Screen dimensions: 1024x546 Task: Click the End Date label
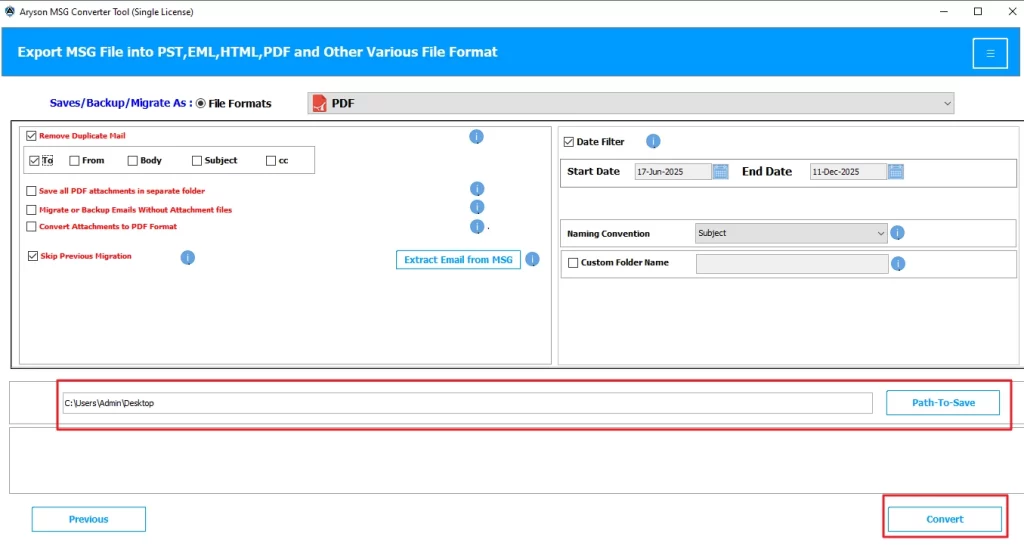[767, 171]
